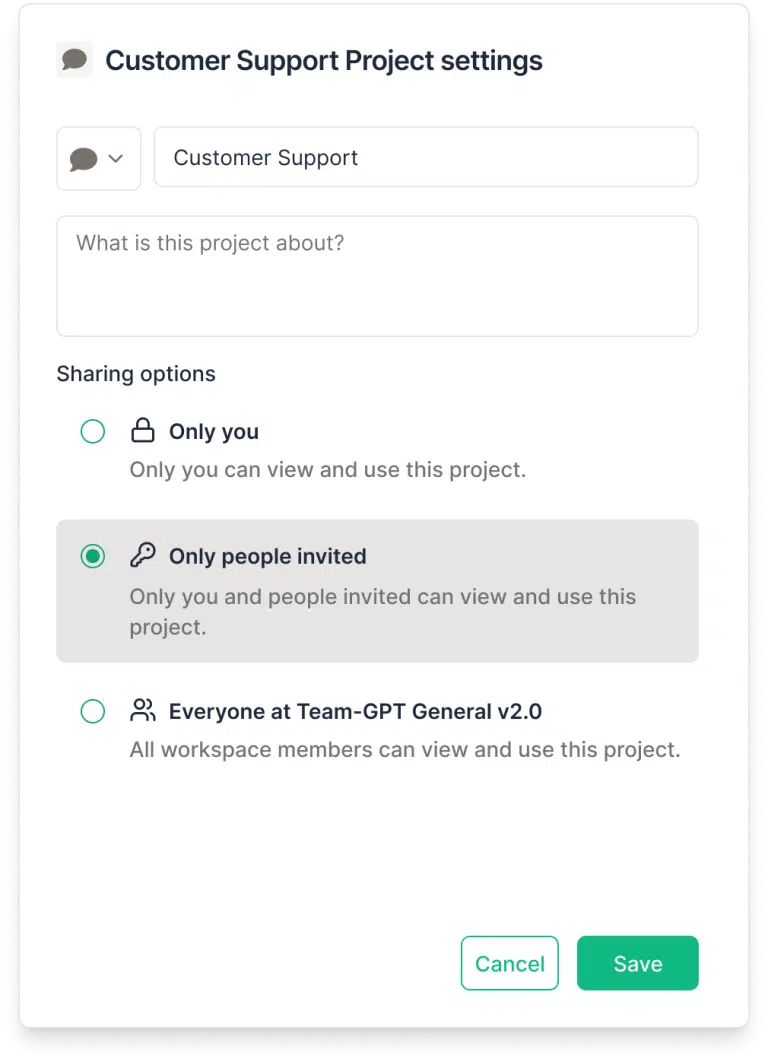Click the Sharing options heading
Image resolution: width=768 pixels, height=1062 pixels.
click(136, 374)
